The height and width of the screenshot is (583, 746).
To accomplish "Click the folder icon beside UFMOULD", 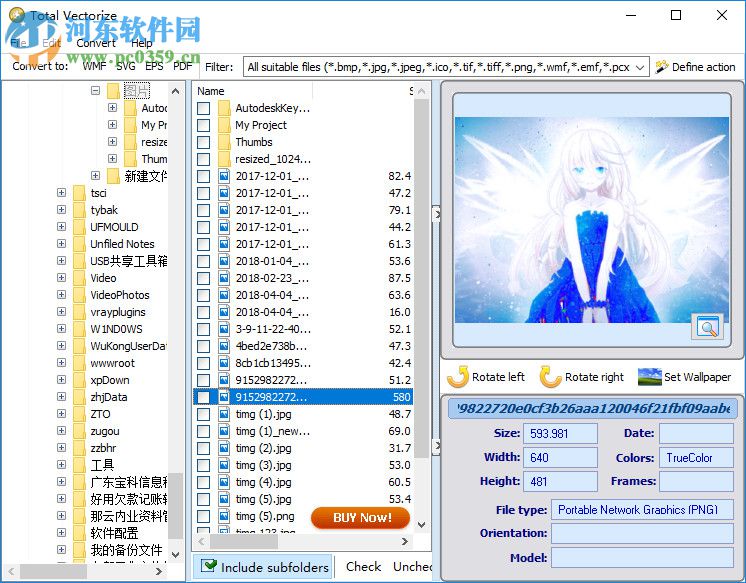I will pos(79,227).
